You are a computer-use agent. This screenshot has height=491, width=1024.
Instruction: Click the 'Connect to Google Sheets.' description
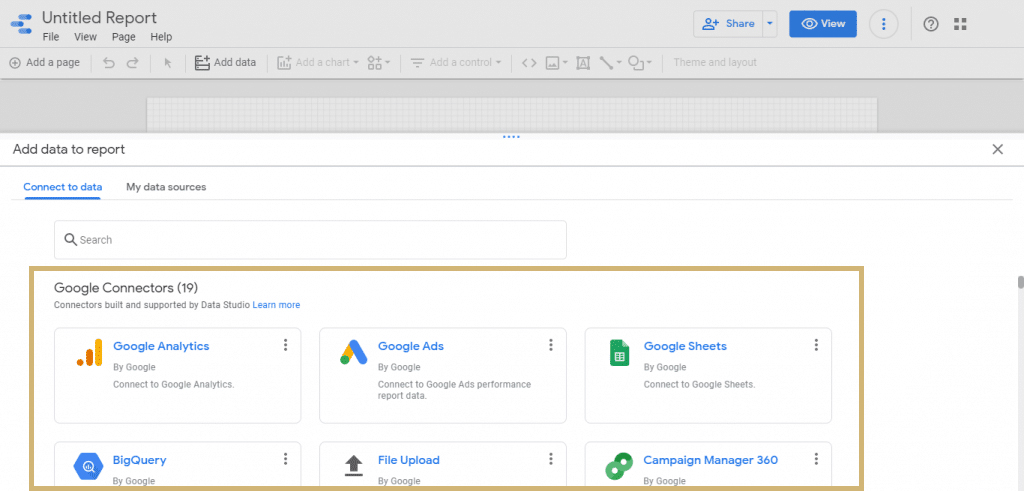click(x=699, y=385)
